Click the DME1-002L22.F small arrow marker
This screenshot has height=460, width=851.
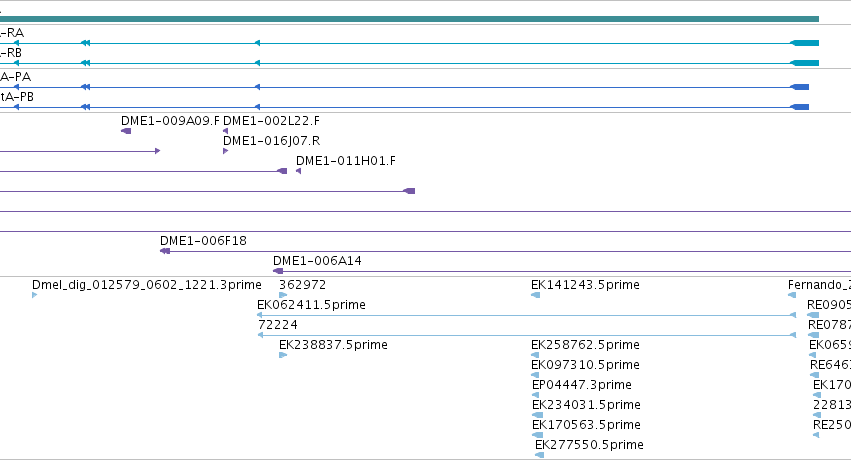pyautogui.click(x=225, y=131)
